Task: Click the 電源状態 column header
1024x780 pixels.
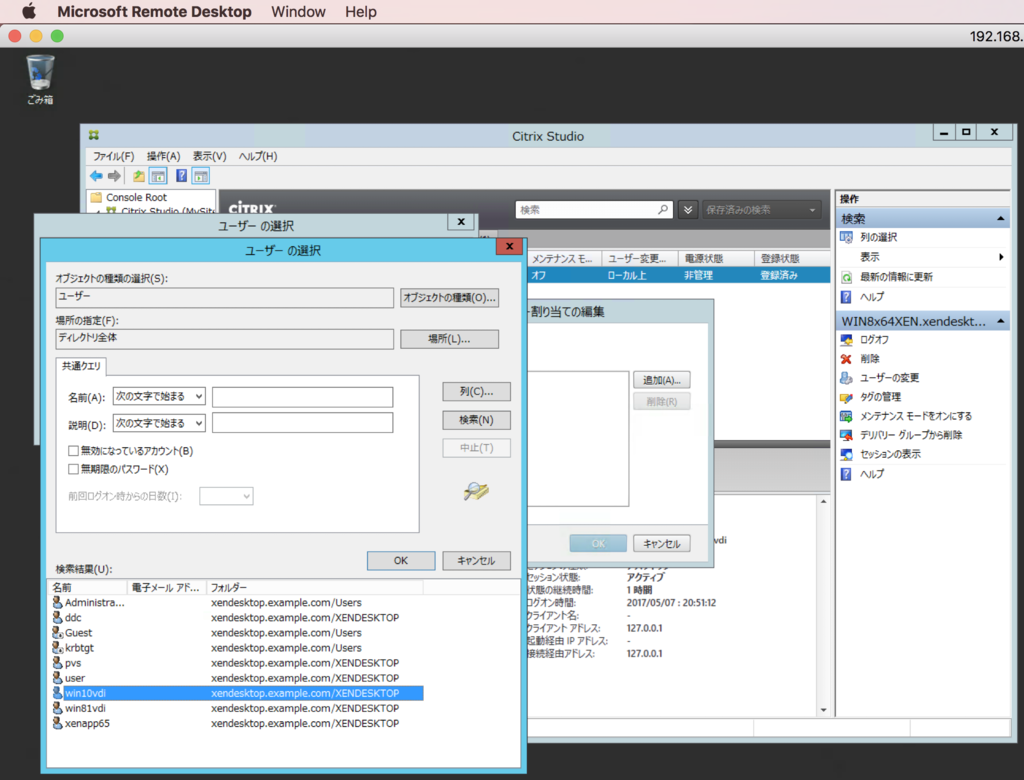Action: coord(716,259)
